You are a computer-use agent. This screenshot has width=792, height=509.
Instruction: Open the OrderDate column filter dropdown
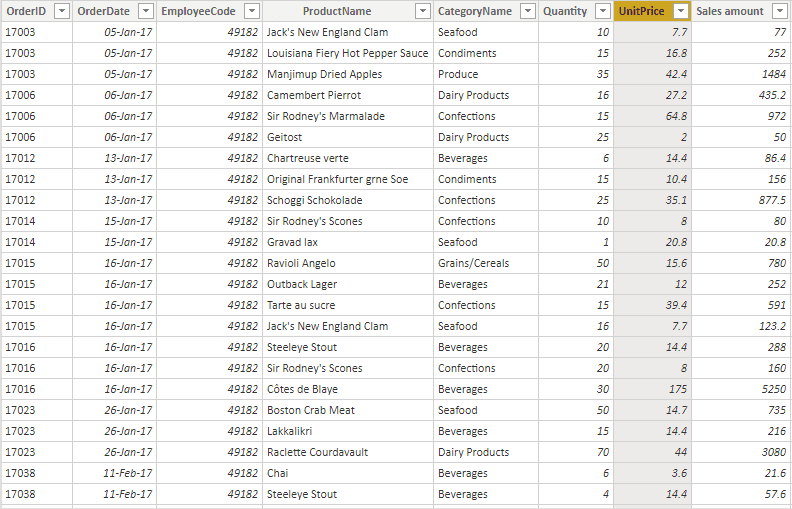pyautogui.click(x=145, y=11)
